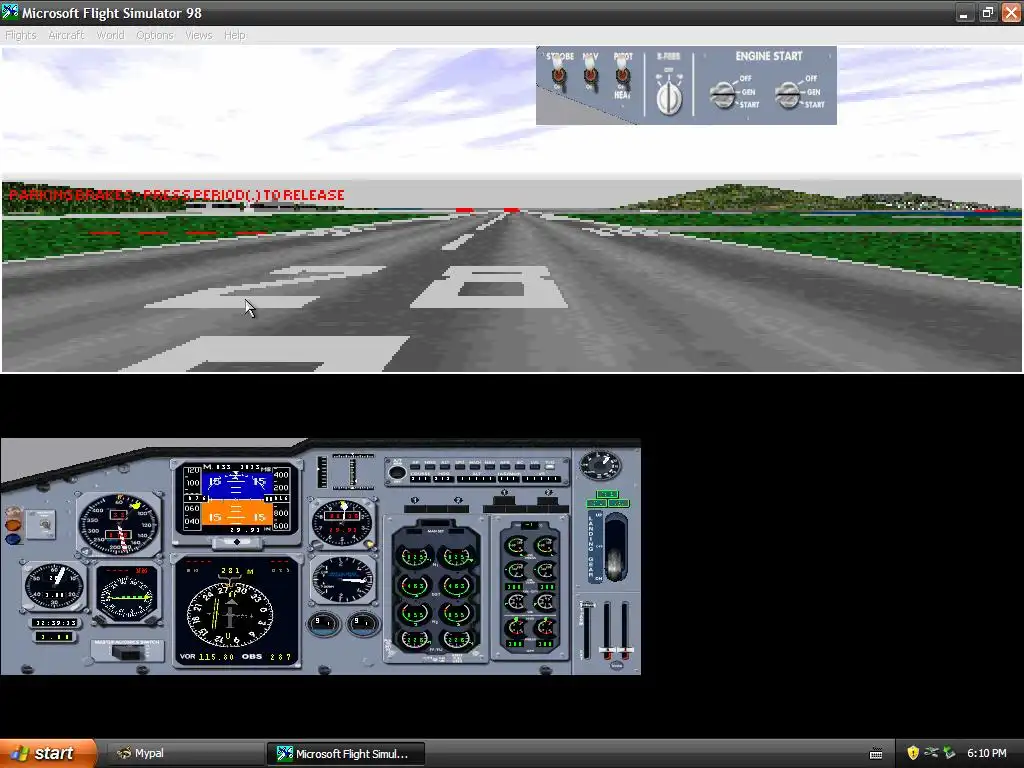Click the taskbar clock showing 6:10 PM
The image size is (1024, 768).
[x=987, y=753]
